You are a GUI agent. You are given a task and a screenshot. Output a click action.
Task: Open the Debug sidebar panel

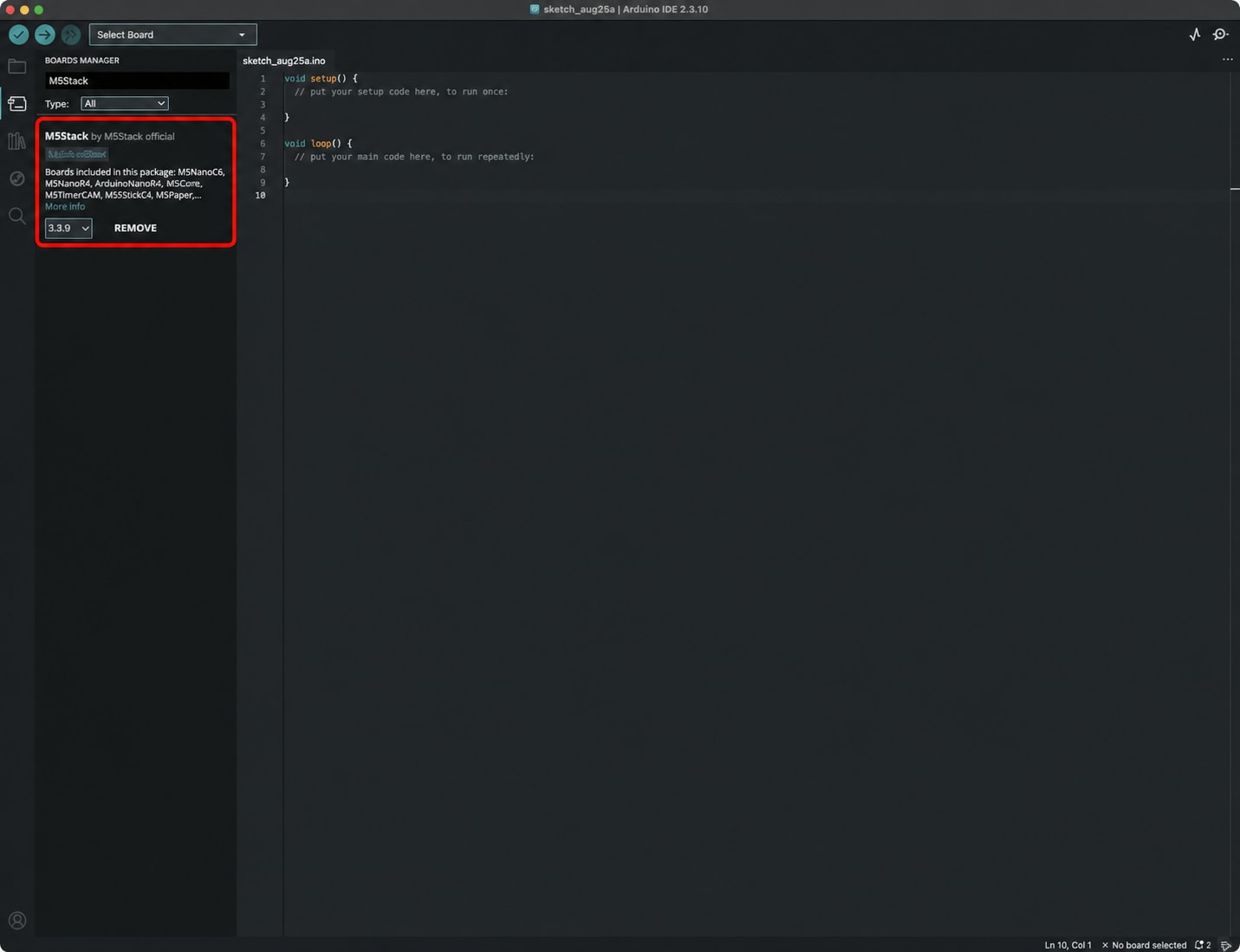tap(17, 178)
